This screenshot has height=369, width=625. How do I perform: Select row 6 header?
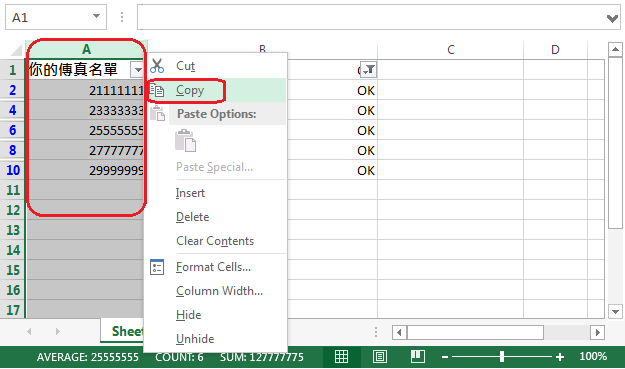[x=13, y=130]
